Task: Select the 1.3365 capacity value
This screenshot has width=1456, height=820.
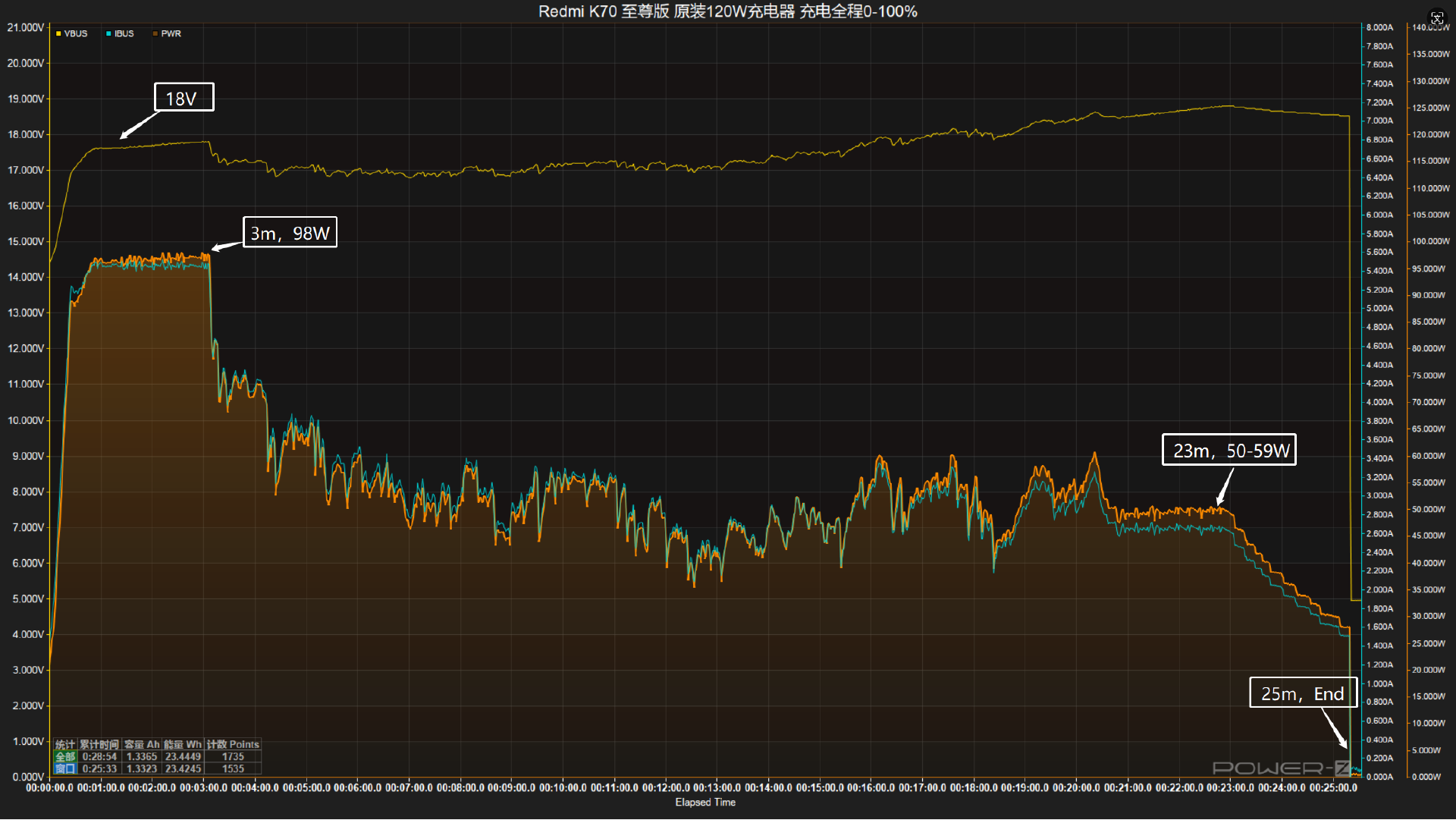Action: (142, 757)
